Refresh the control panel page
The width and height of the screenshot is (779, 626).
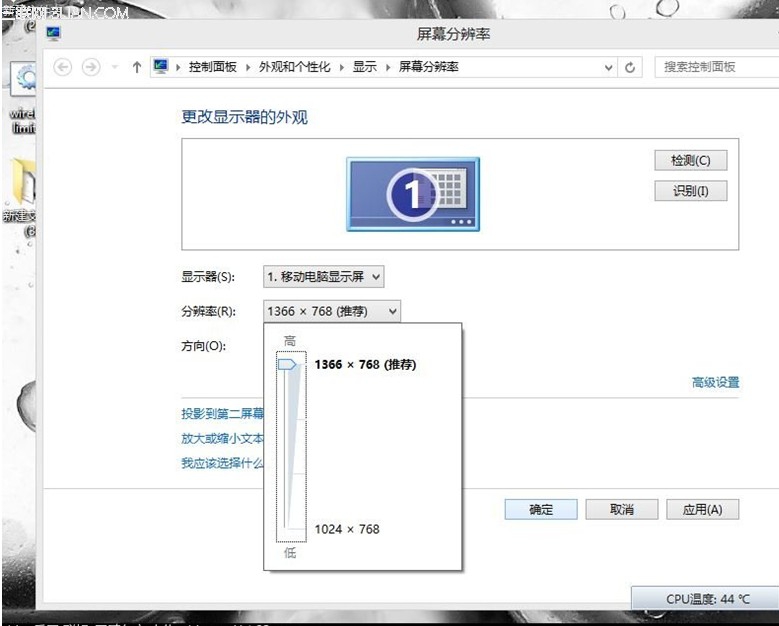click(630, 68)
